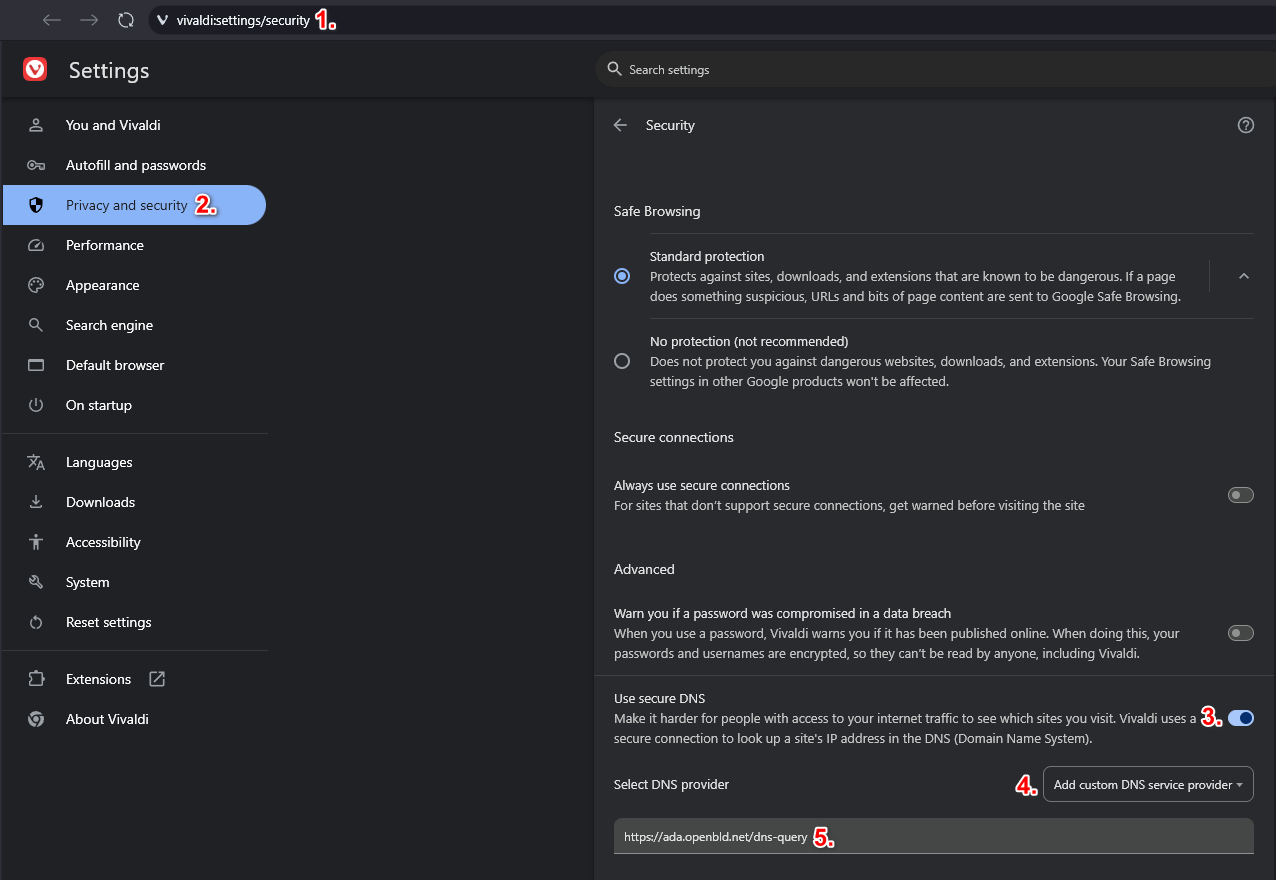This screenshot has height=880, width=1276.
Task: Open About Vivaldi page
Action: 107,719
